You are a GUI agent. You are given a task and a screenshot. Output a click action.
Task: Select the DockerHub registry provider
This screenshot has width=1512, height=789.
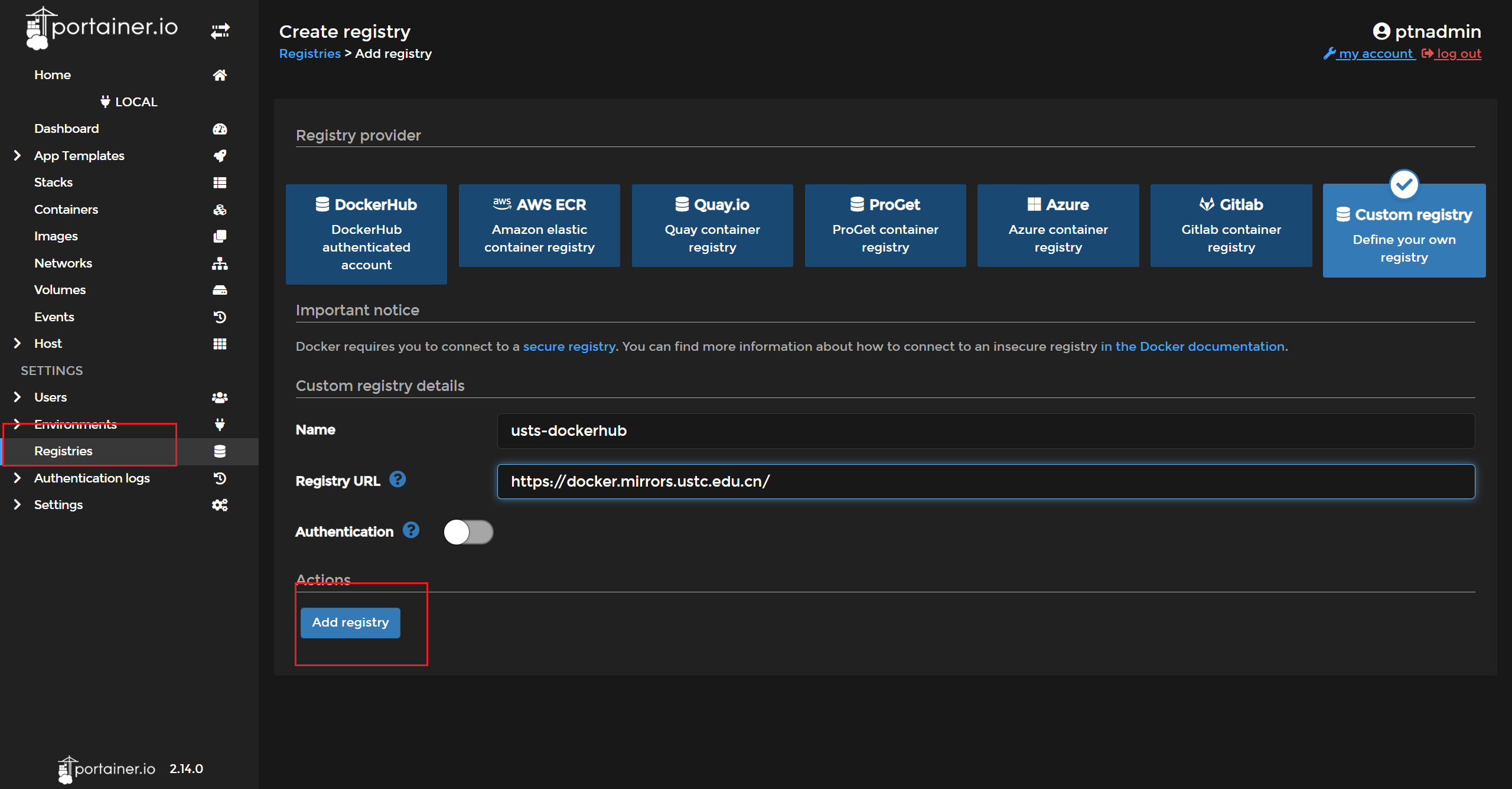point(366,234)
